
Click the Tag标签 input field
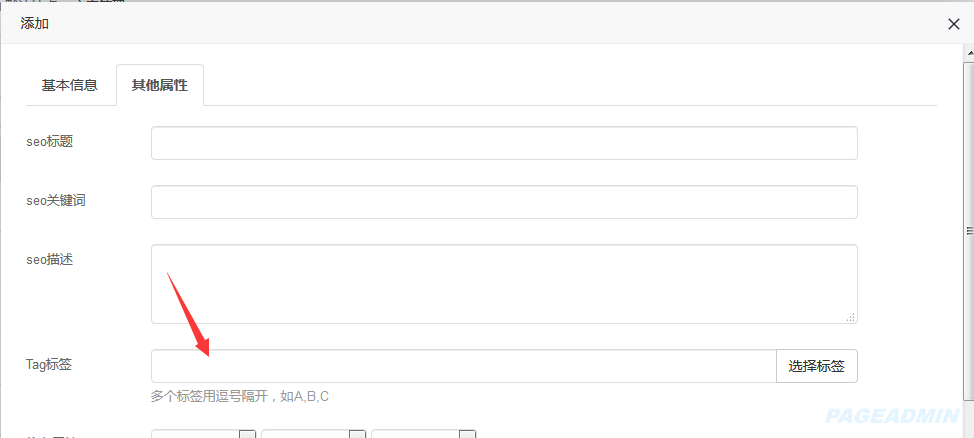(463, 366)
